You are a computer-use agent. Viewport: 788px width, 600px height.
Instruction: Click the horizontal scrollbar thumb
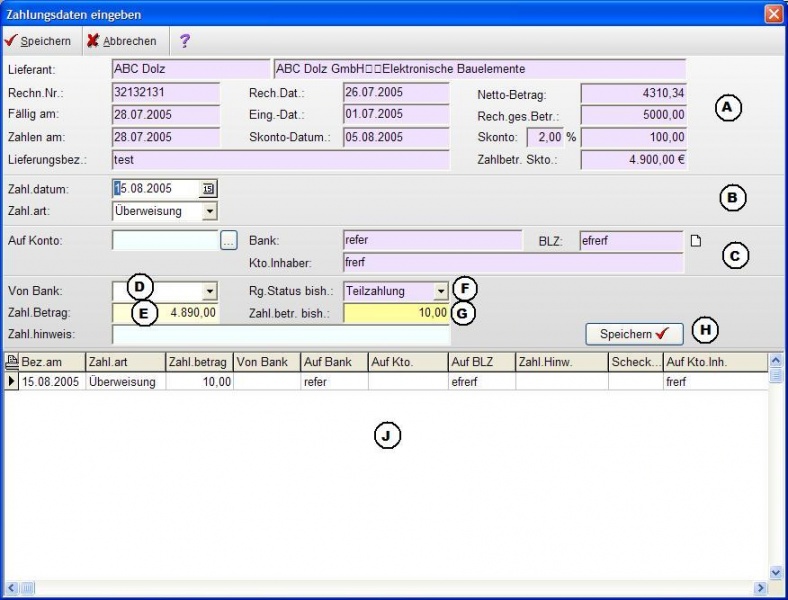pyautogui.click(x=27, y=587)
